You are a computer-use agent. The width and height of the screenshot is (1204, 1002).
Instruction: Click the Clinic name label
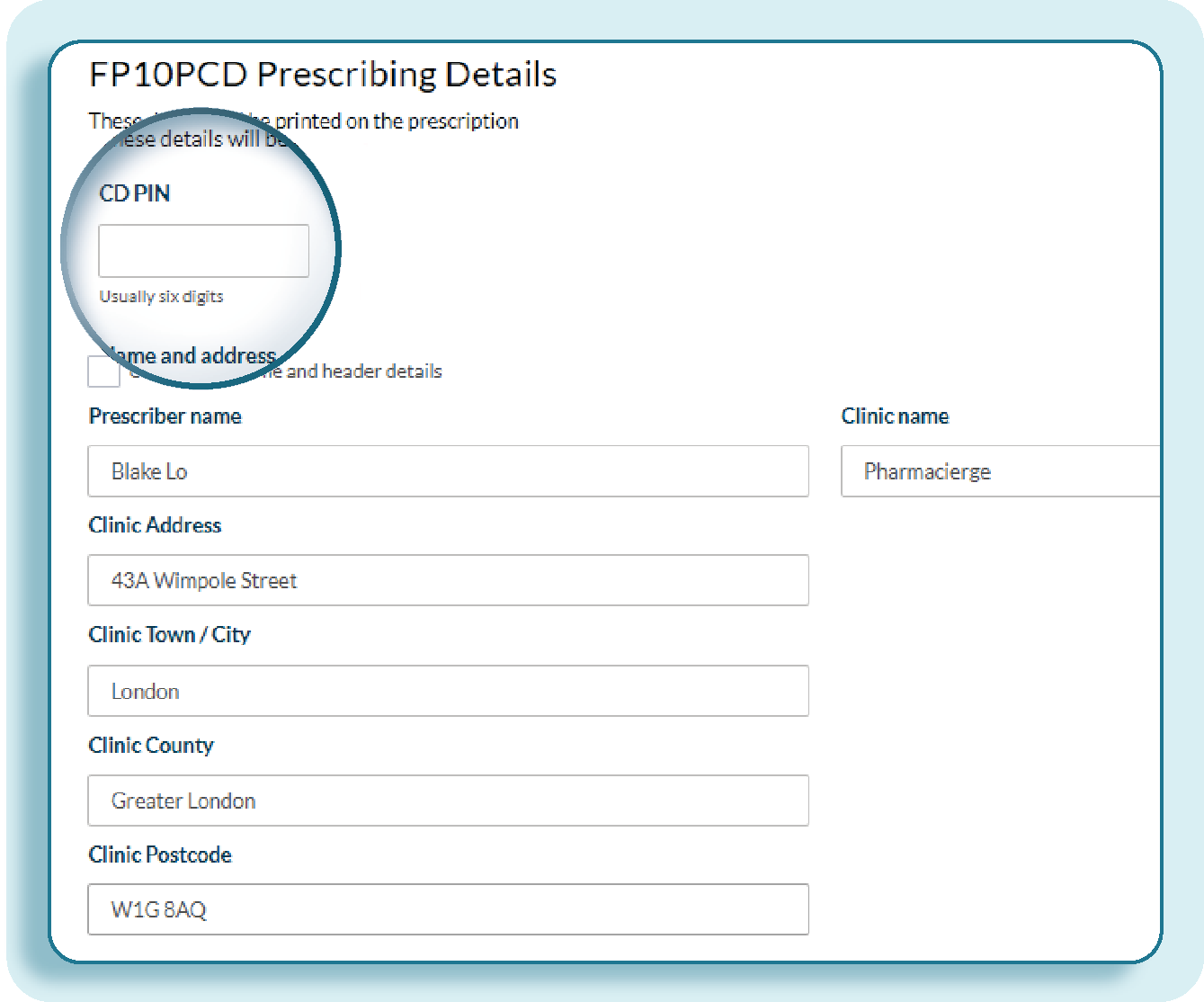[895, 416]
